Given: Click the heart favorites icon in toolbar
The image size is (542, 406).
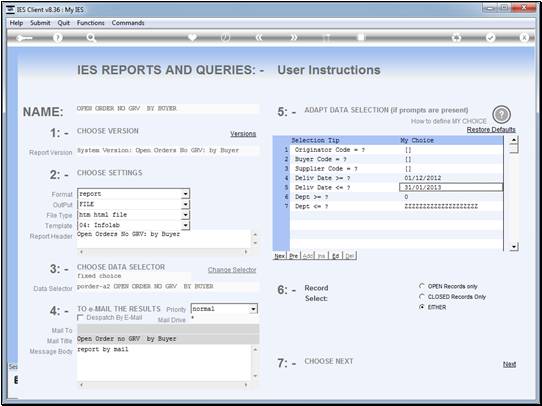Looking at the screenshot, I should pyautogui.click(x=192, y=37).
